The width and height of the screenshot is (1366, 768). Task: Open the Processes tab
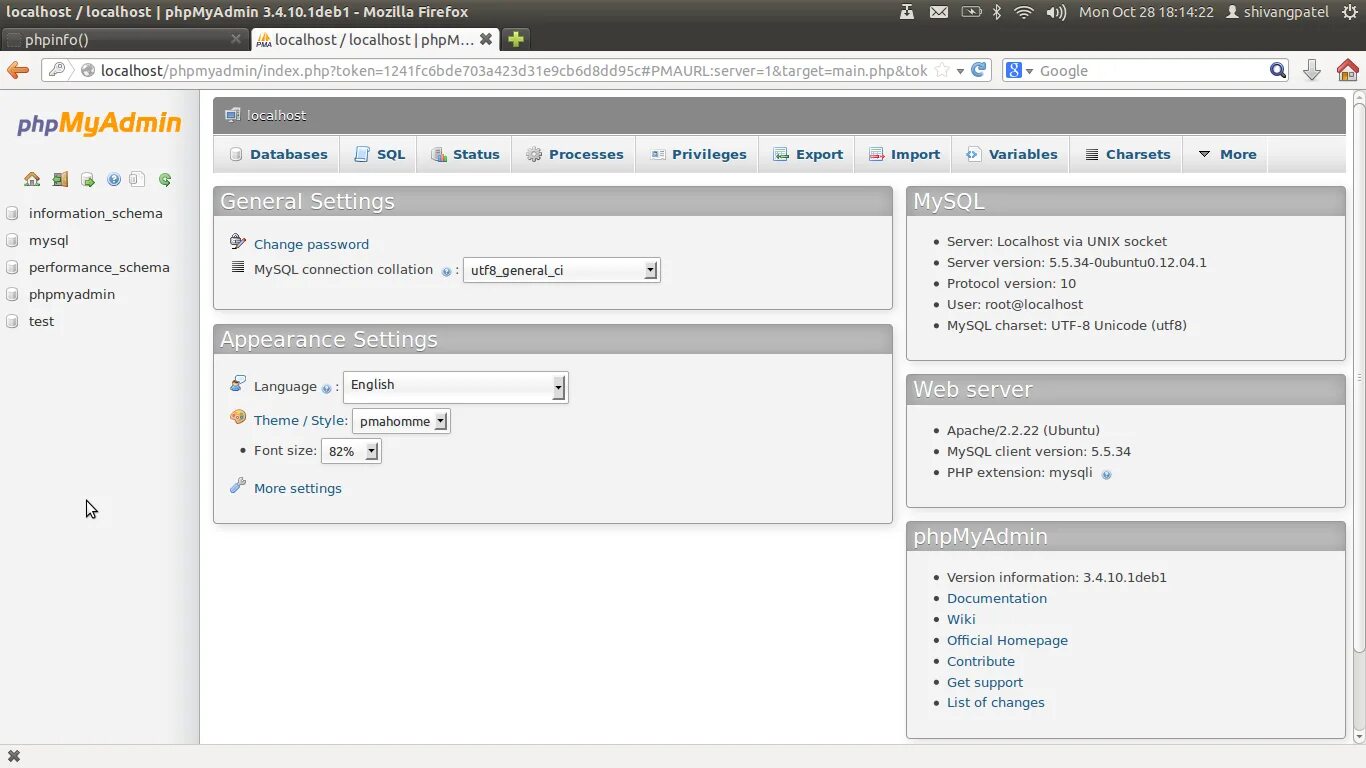coord(574,154)
